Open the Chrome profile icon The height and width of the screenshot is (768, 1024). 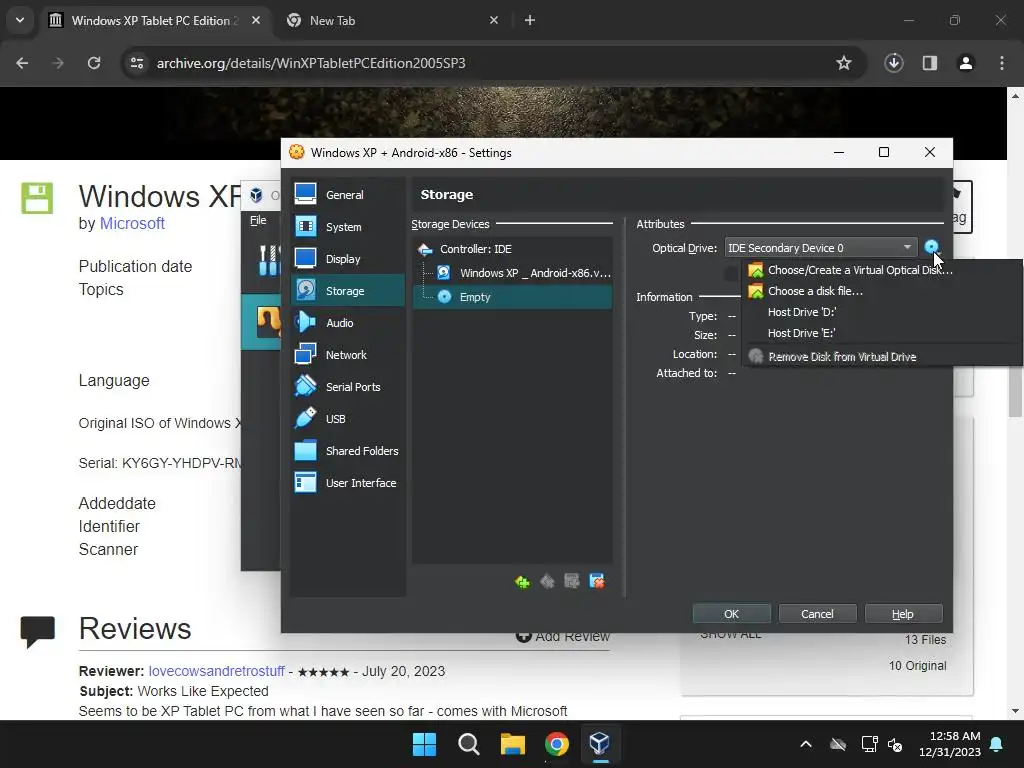(x=965, y=63)
